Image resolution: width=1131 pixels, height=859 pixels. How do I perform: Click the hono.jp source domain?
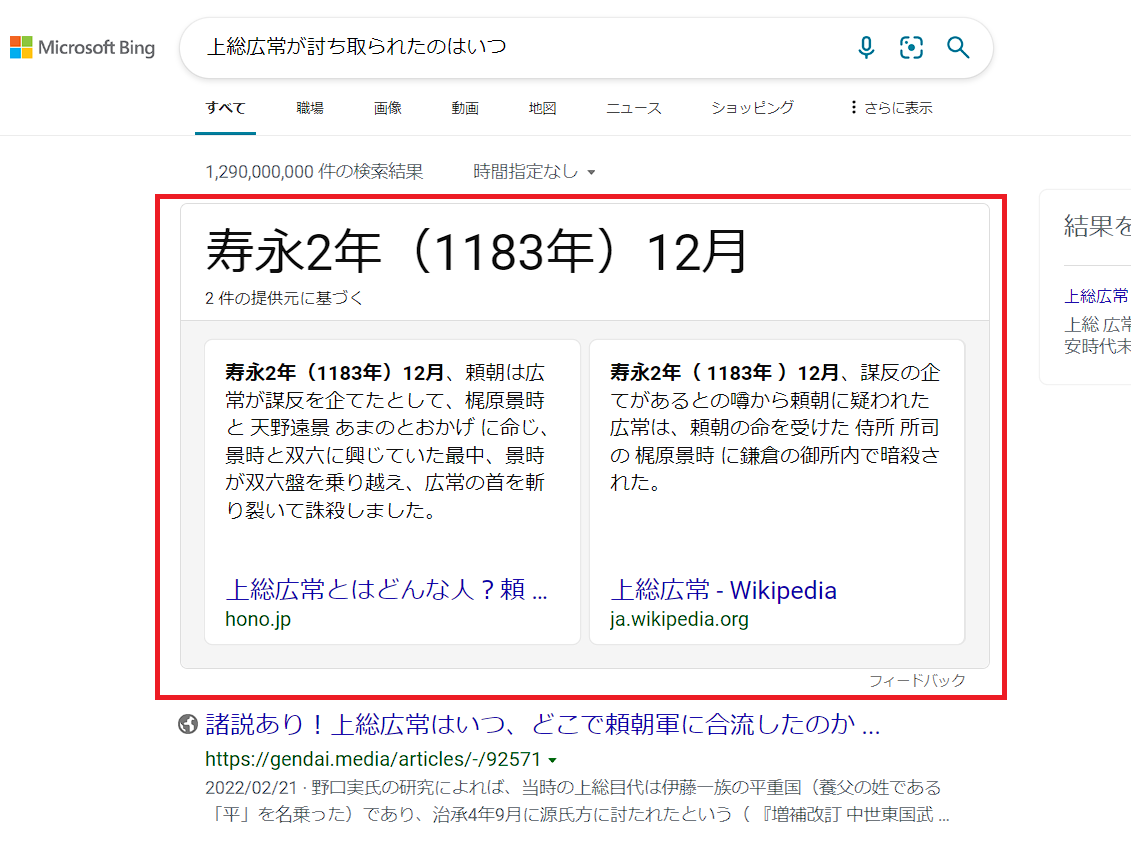(258, 620)
